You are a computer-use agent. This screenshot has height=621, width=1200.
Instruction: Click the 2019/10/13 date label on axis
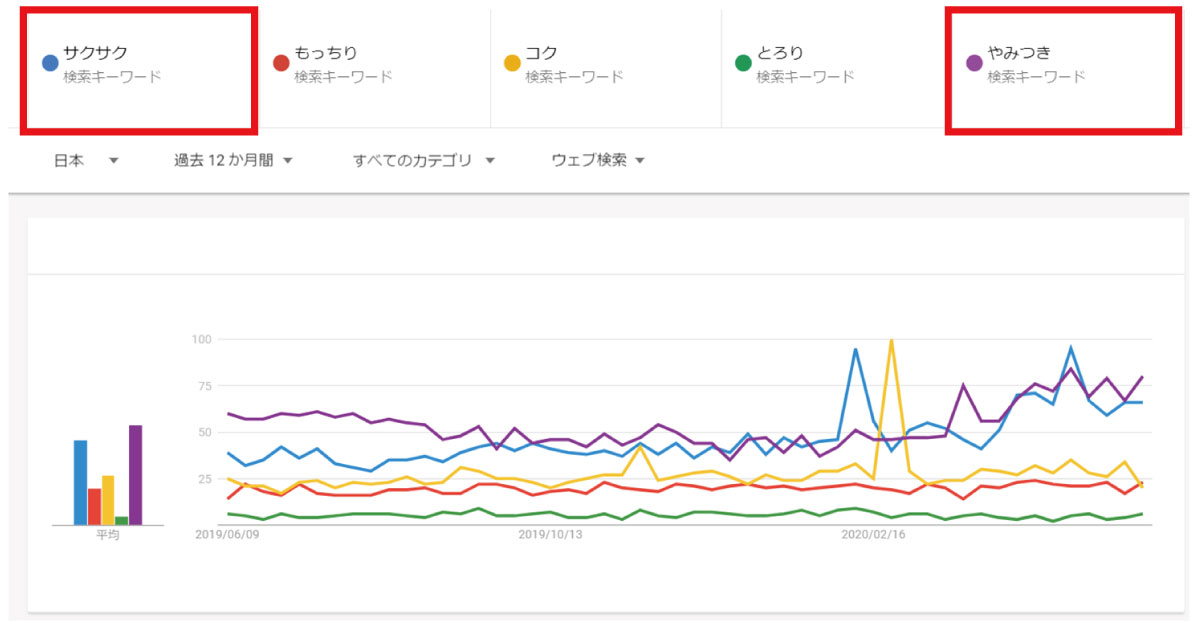[x=549, y=535]
